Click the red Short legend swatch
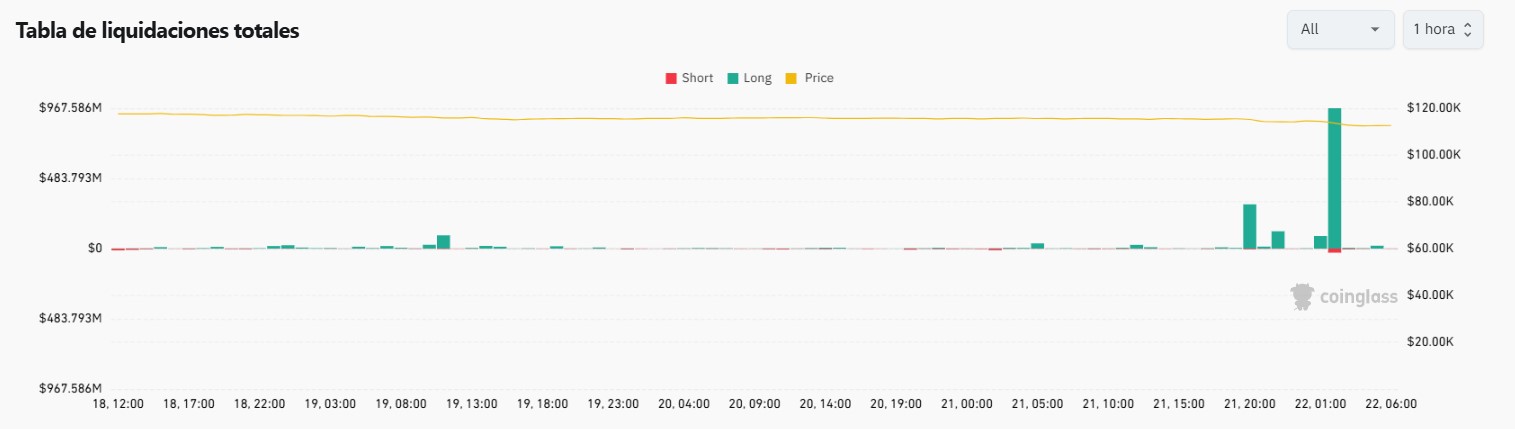Screen dimensions: 1515x429 click(x=671, y=78)
